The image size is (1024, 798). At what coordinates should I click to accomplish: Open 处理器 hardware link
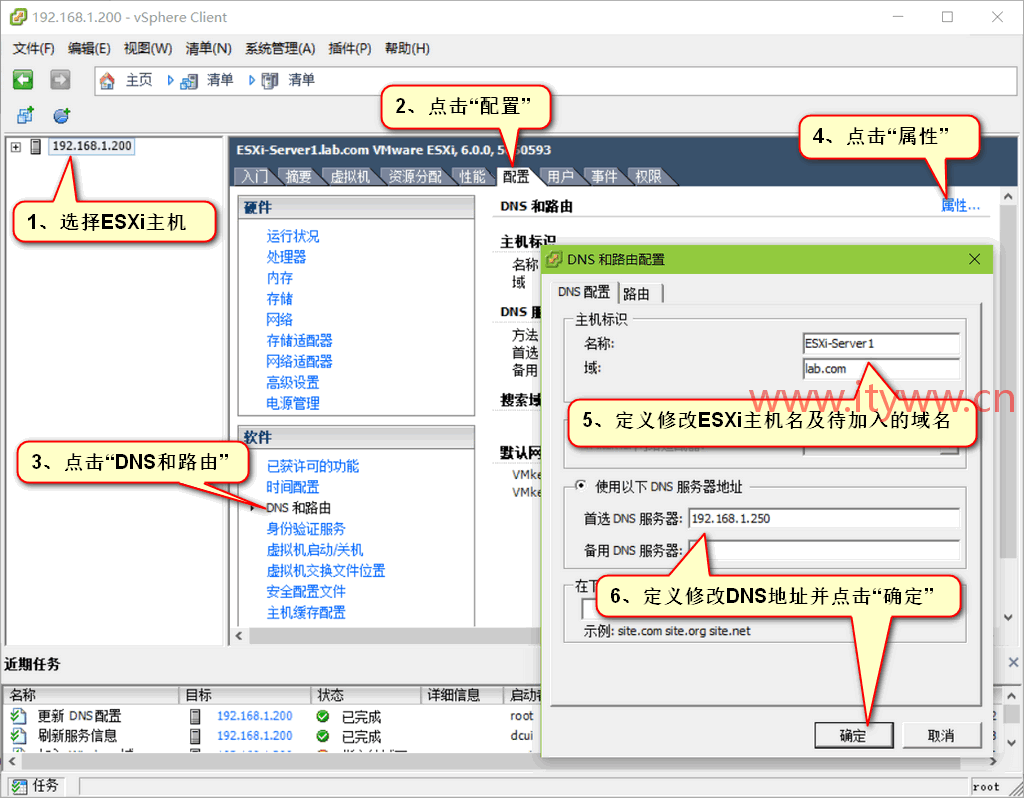(286, 257)
